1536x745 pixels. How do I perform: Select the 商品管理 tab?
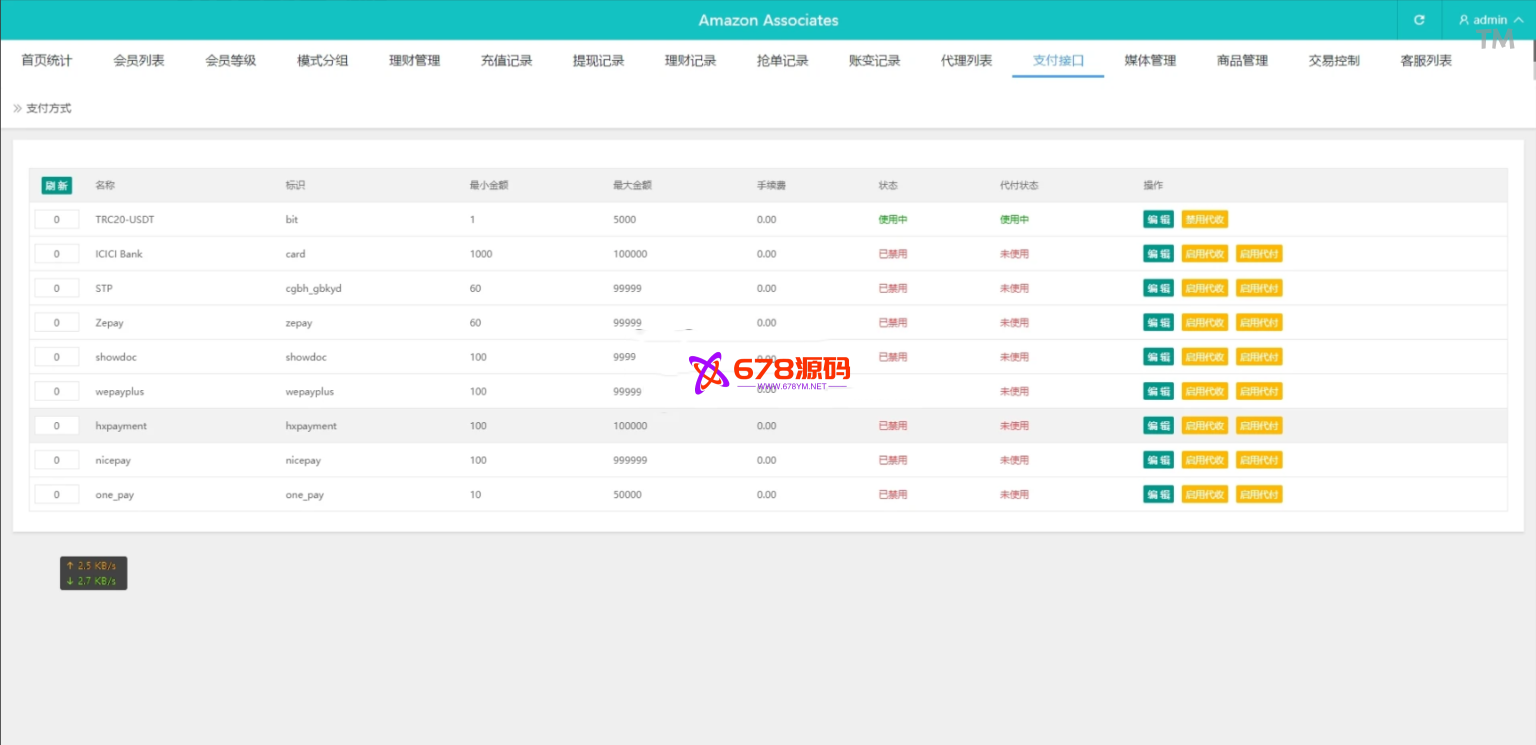(1242, 61)
